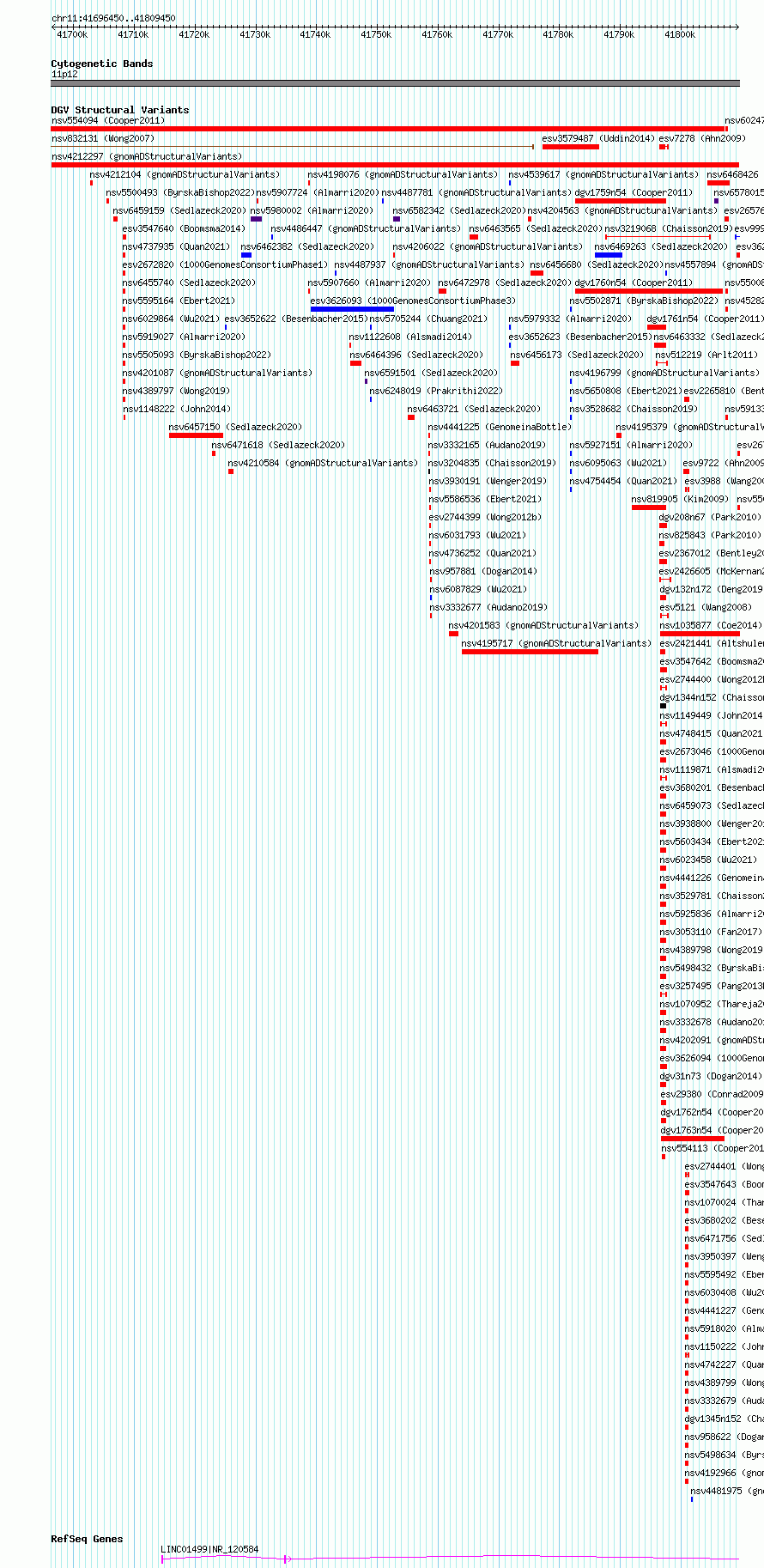Select nsv4389797 (Wong2019) label
This screenshot has width=764, height=1568.
176,392
